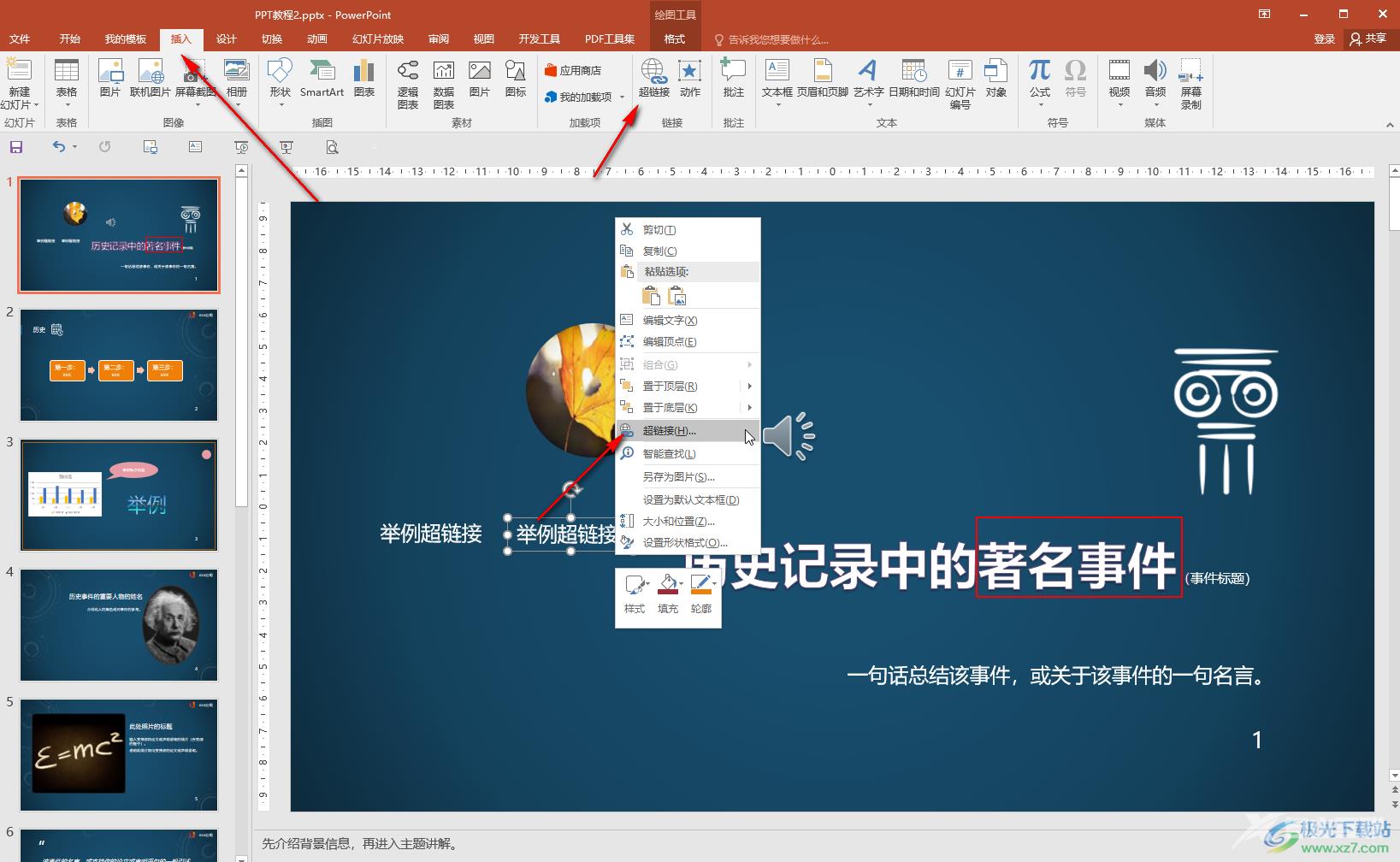Click the 数据图表 data chart icon
This screenshot has width=1400, height=862.
click(443, 84)
